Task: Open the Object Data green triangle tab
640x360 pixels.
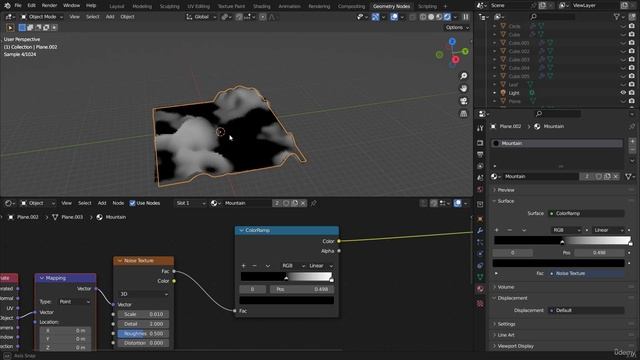Action: [x=480, y=277]
